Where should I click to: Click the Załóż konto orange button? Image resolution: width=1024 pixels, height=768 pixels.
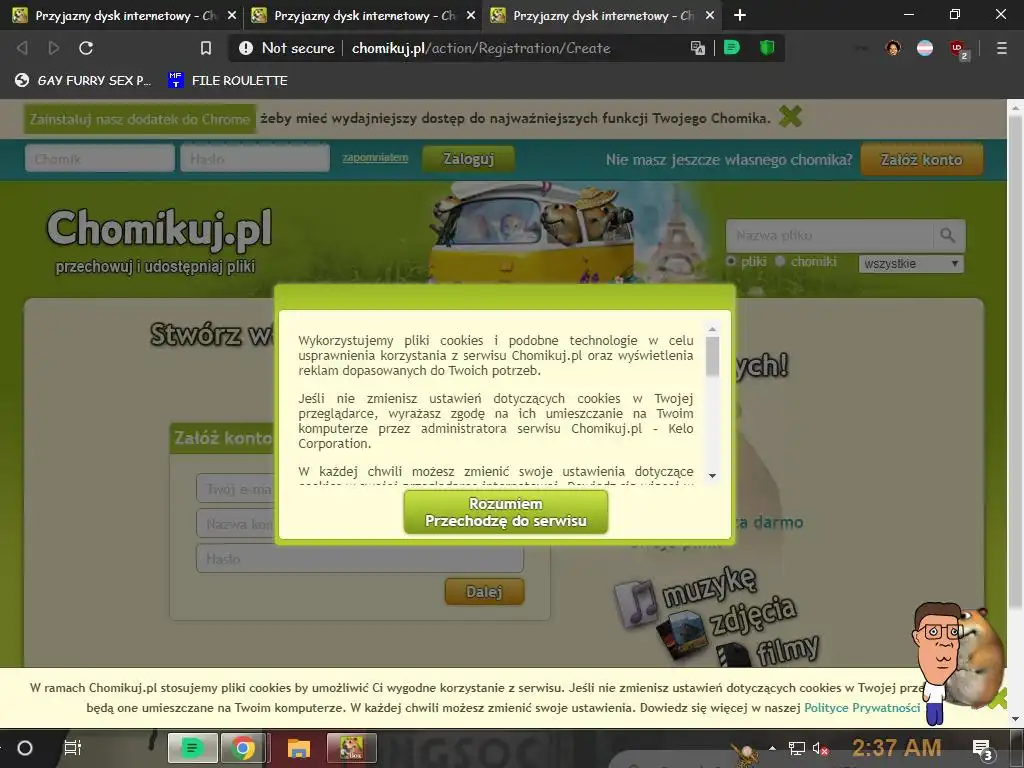pyautogui.click(x=921, y=159)
